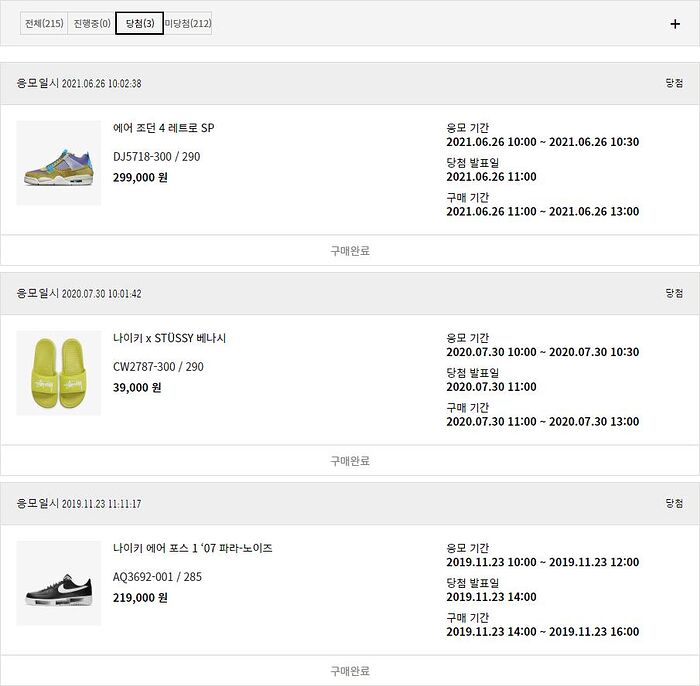Click the DJ5718-300 / 290 style code
700x686 pixels.
click(x=157, y=157)
